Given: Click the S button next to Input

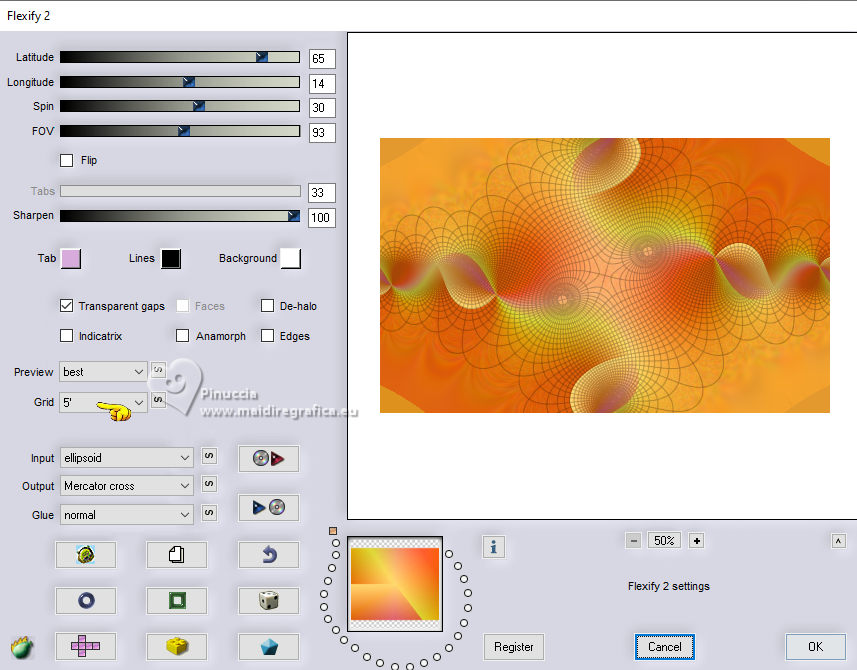Looking at the screenshot, I should (209, 456).
